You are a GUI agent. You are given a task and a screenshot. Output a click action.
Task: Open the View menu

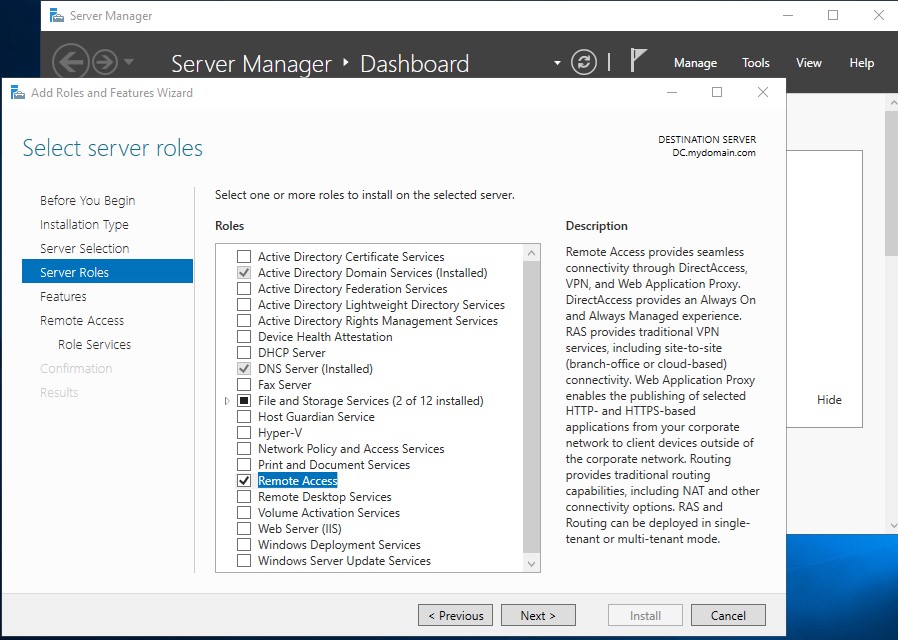click(x=809, y=62)
